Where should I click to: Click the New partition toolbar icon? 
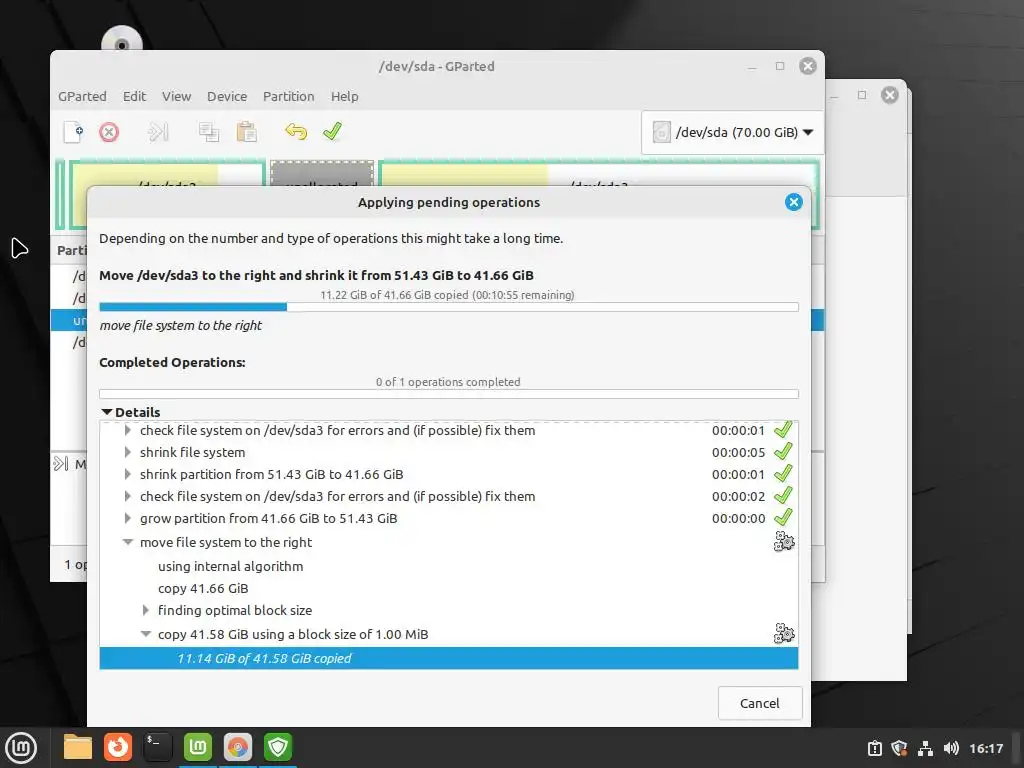point(74,132)
